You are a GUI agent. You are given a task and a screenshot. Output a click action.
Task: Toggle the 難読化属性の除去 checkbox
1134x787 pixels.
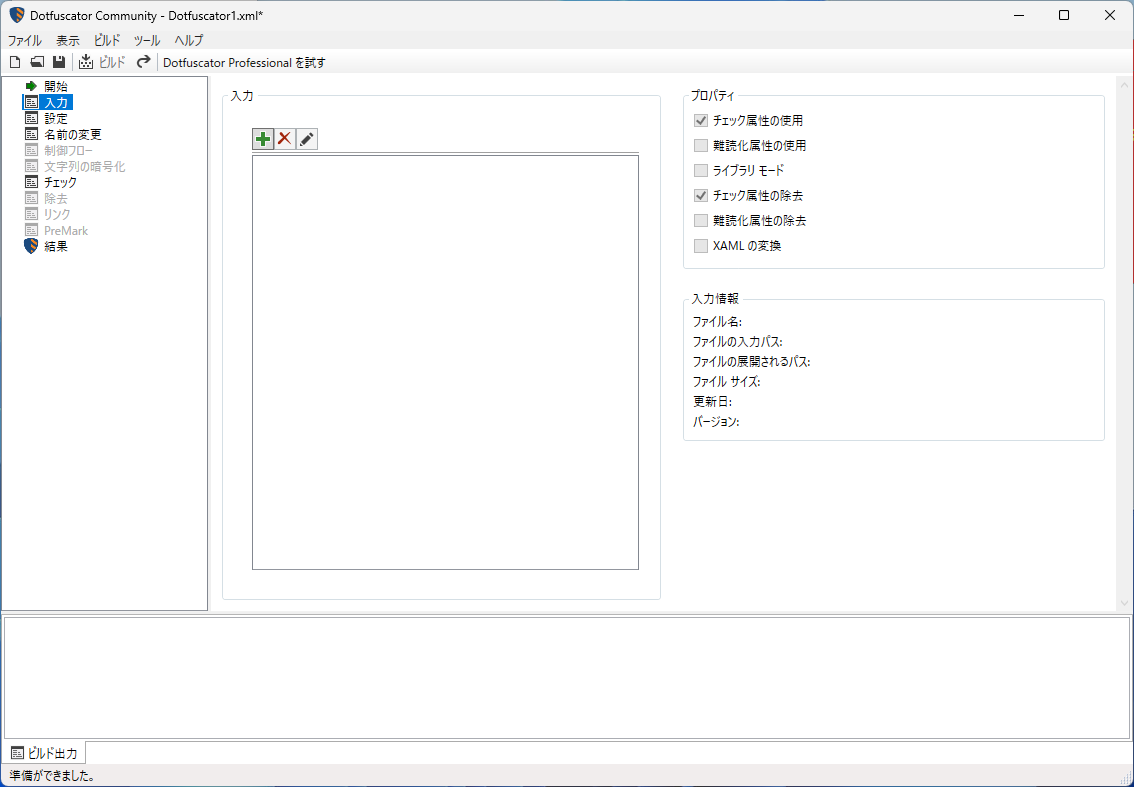click(x=701, y=221)
